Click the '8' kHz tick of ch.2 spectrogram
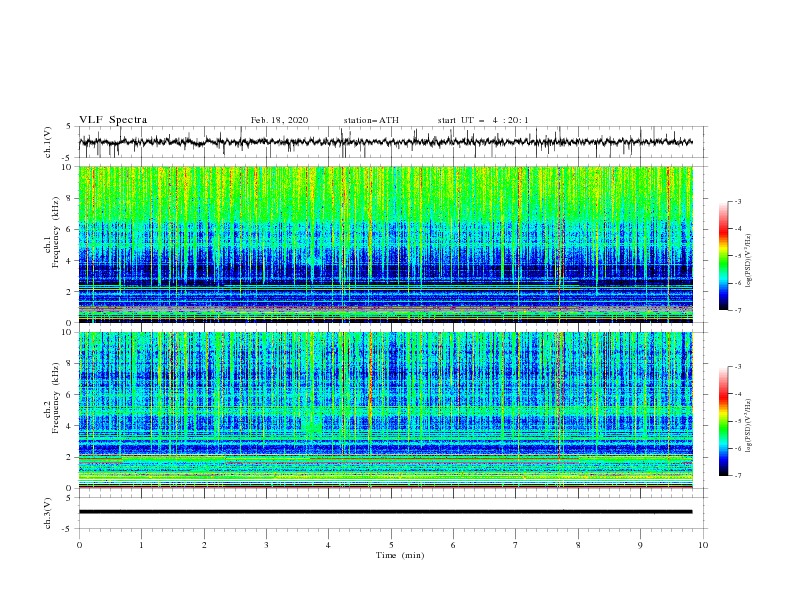The width and height of the screenshot is (792, 612). (71, 364)
